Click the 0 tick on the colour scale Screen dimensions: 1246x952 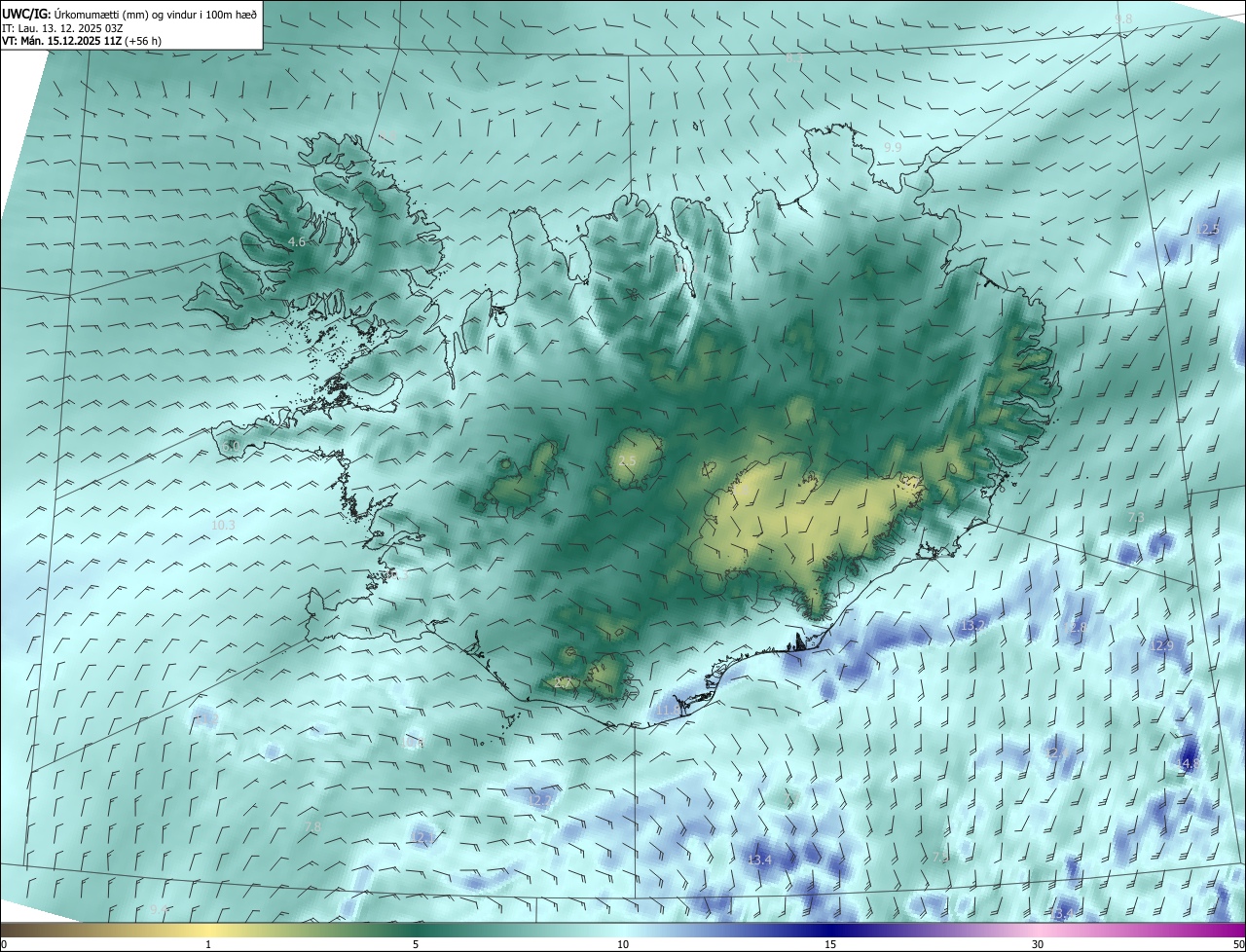pos(3,944)
